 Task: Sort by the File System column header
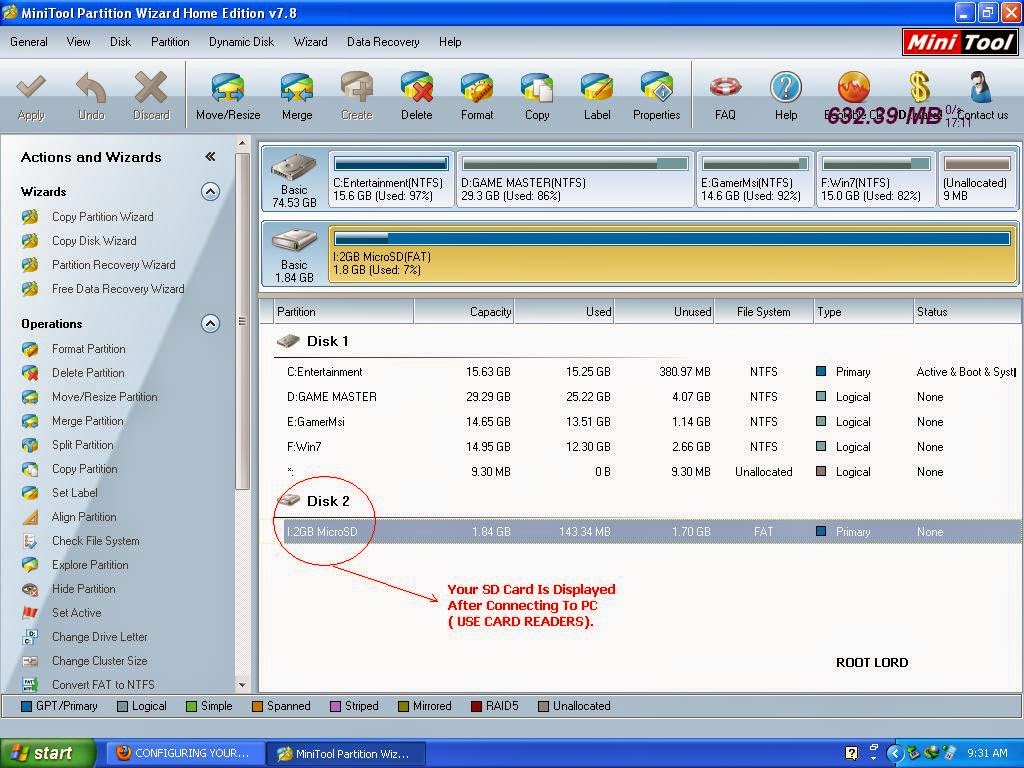pyautogui.click(x=763, y=312)
